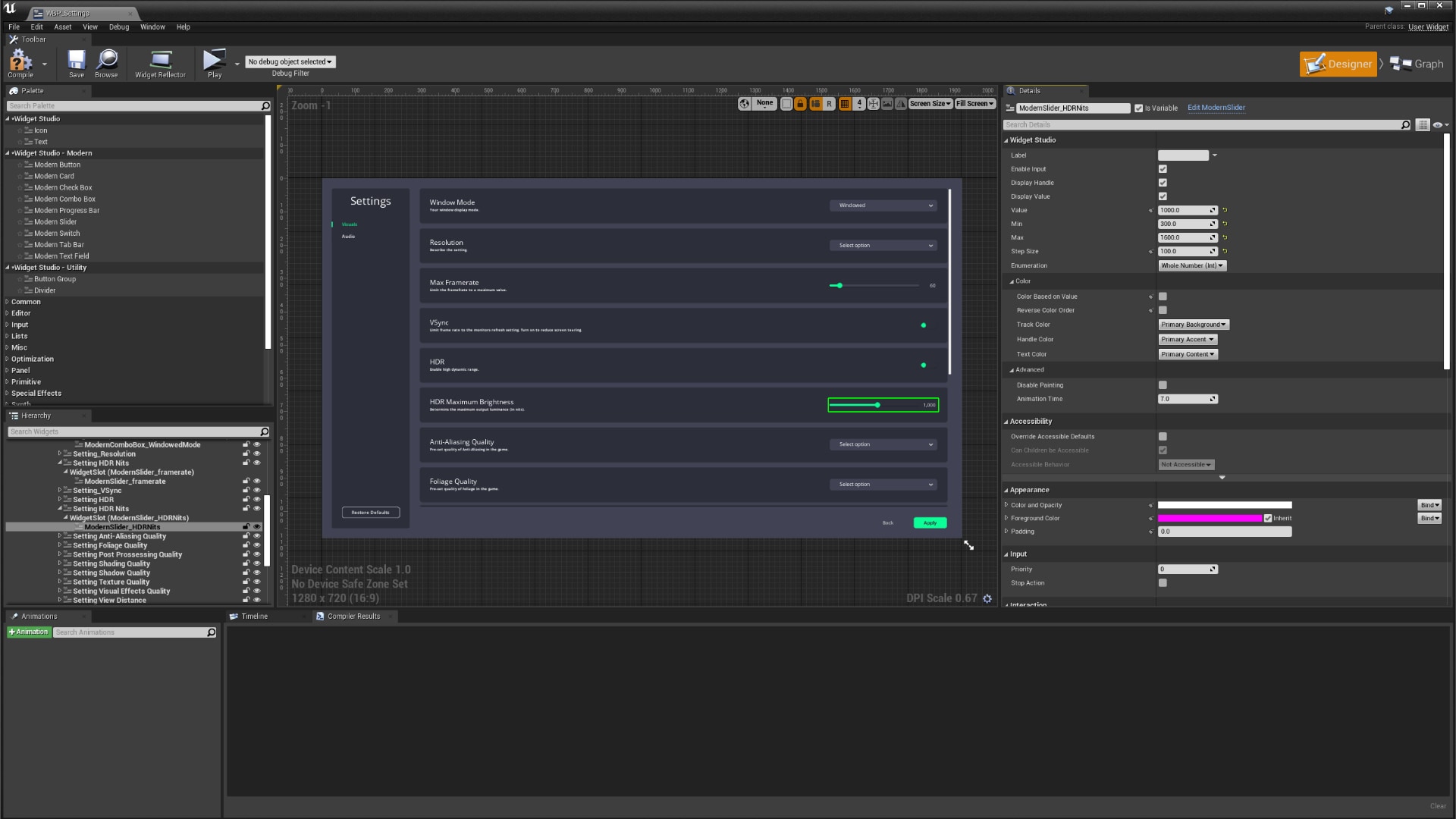Screen dimensions: 1456x819
Task: Open the Enumeration dropdown set to Whole Number
Action: tap(1191, 265)
